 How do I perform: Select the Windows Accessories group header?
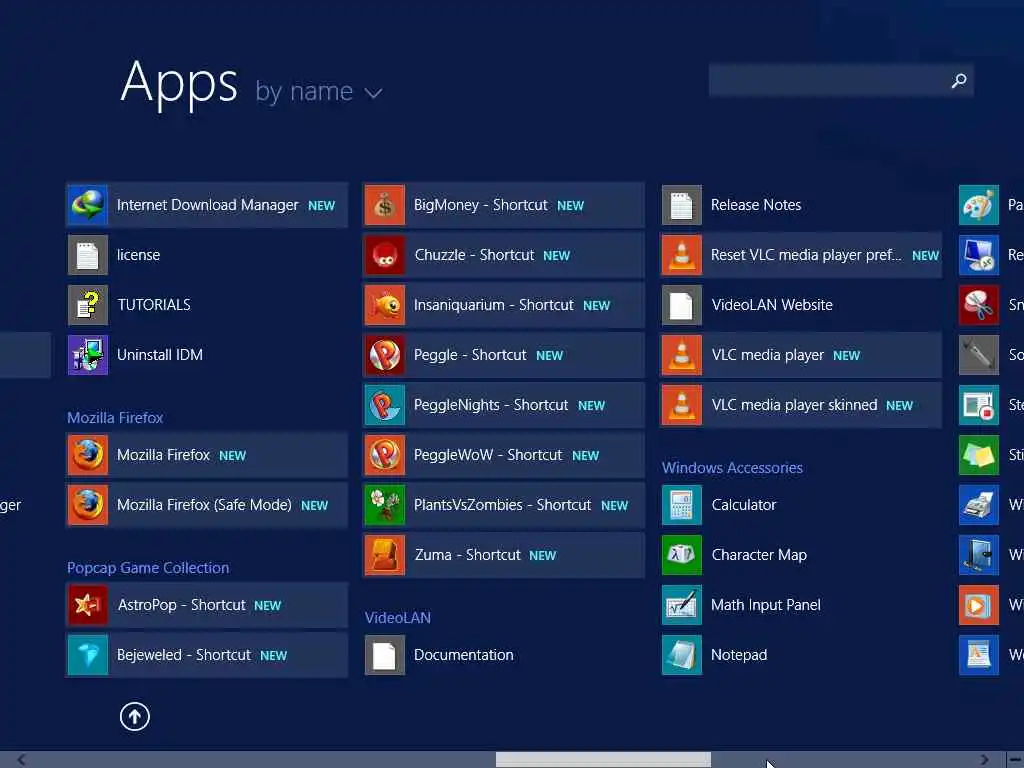(732, 468)
